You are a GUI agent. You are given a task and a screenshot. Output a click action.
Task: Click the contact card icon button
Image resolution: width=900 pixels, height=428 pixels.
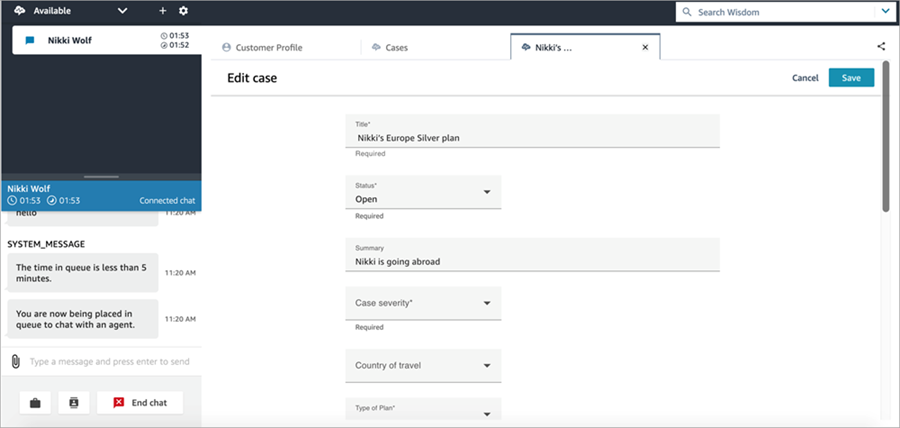pos(74,402)
